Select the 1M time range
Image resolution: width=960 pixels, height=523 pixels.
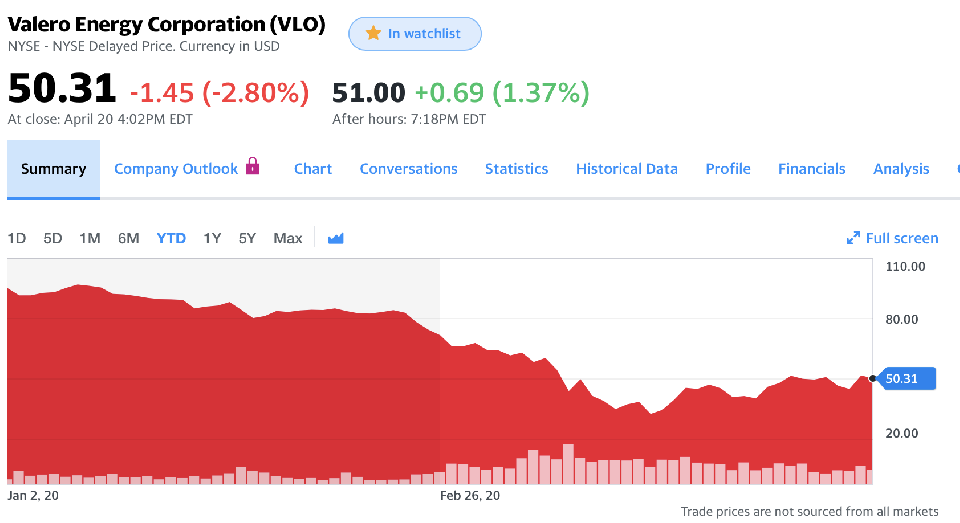[x=90, y=238]
